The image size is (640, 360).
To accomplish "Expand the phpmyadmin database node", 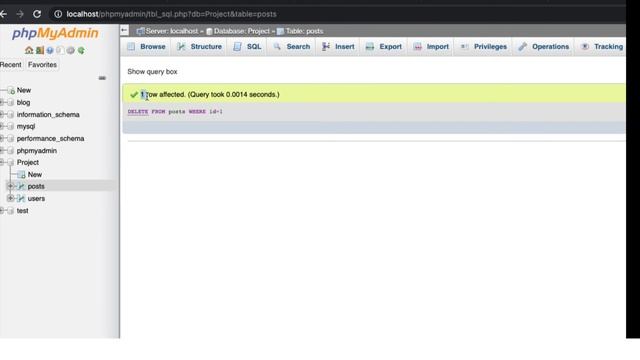I will point(2,151).
